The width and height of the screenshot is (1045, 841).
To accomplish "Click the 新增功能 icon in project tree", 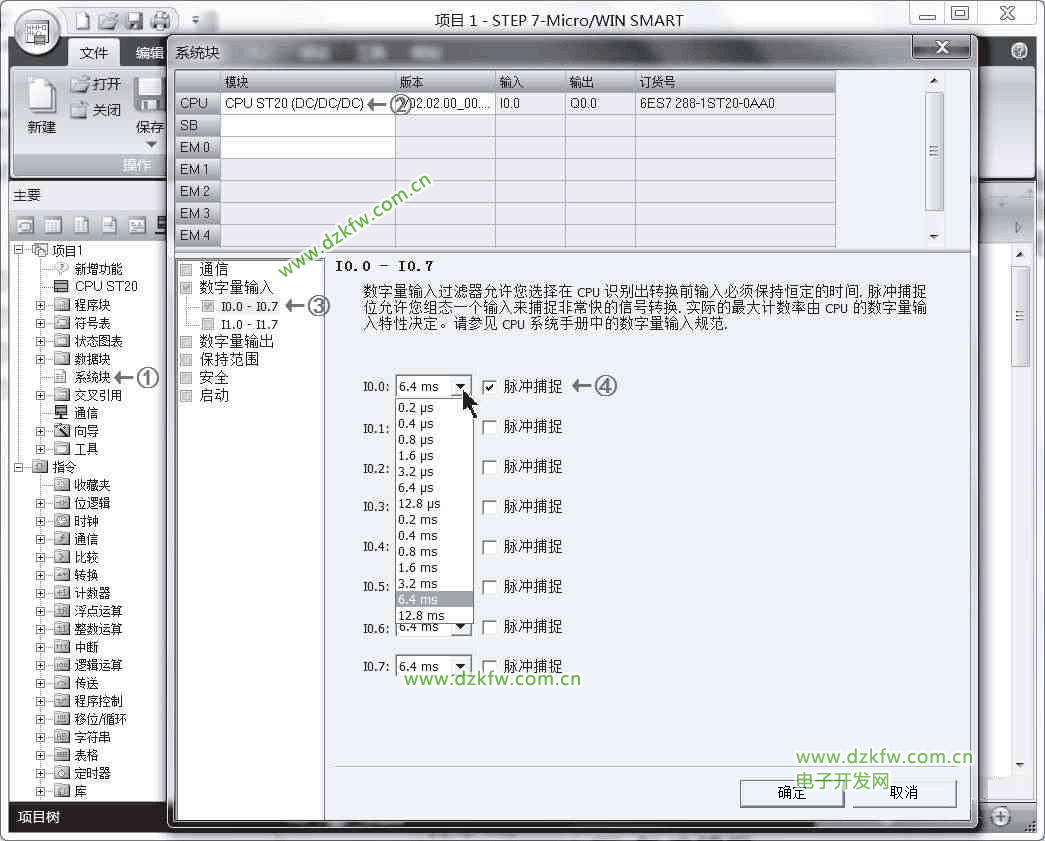I will pyautogui.click(x=62, y=269).
